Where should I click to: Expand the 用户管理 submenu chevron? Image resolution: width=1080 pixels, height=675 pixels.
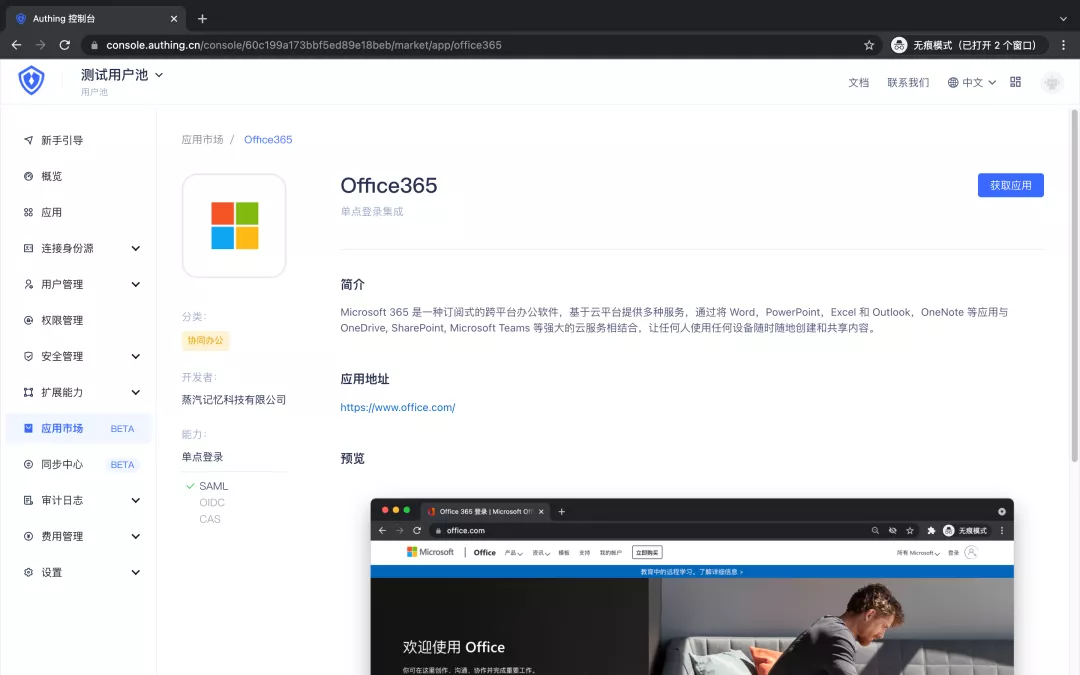tap(136, 284)
